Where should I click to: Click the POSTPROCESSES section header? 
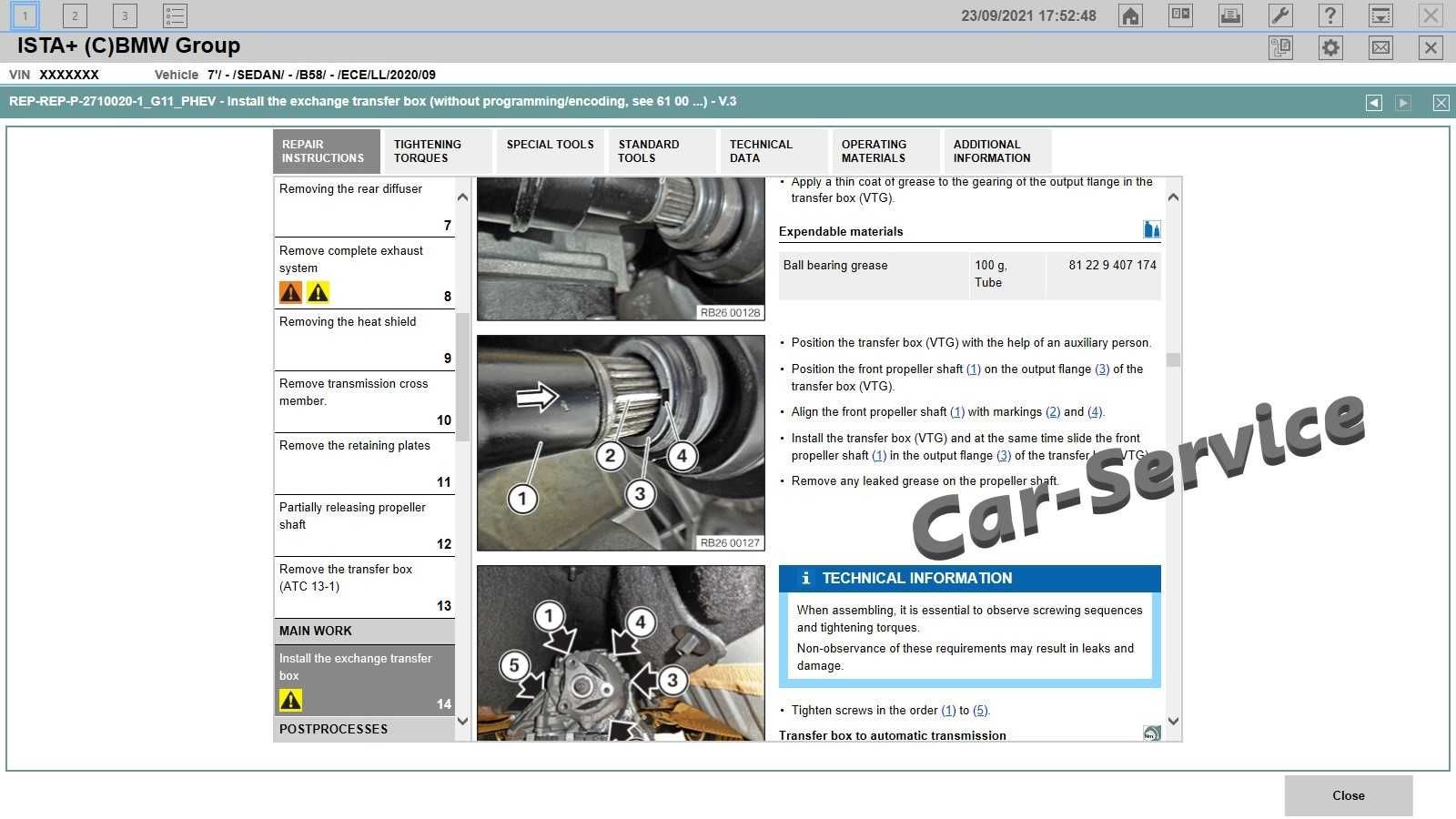[364, 729]
